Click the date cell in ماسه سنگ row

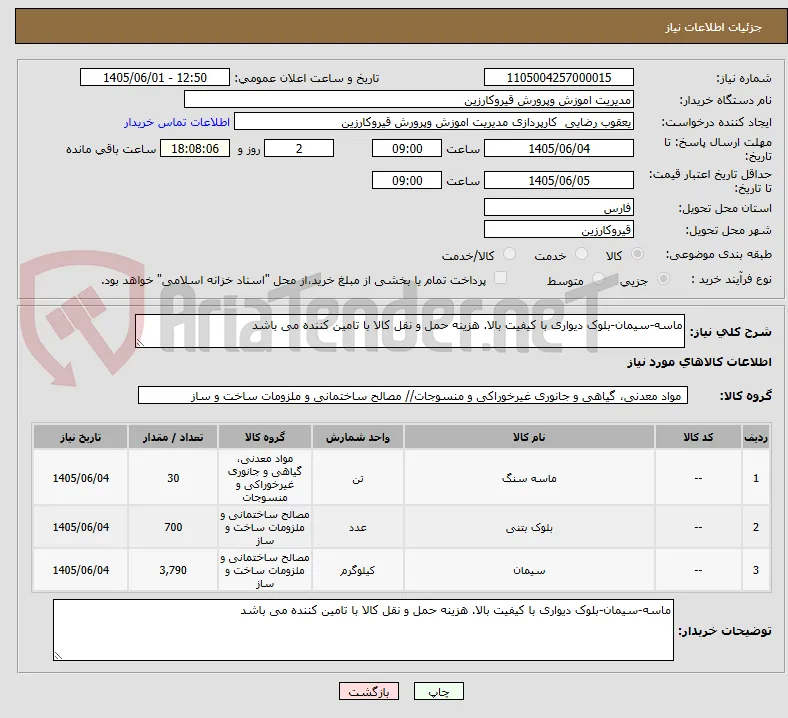tap(80, 478)
